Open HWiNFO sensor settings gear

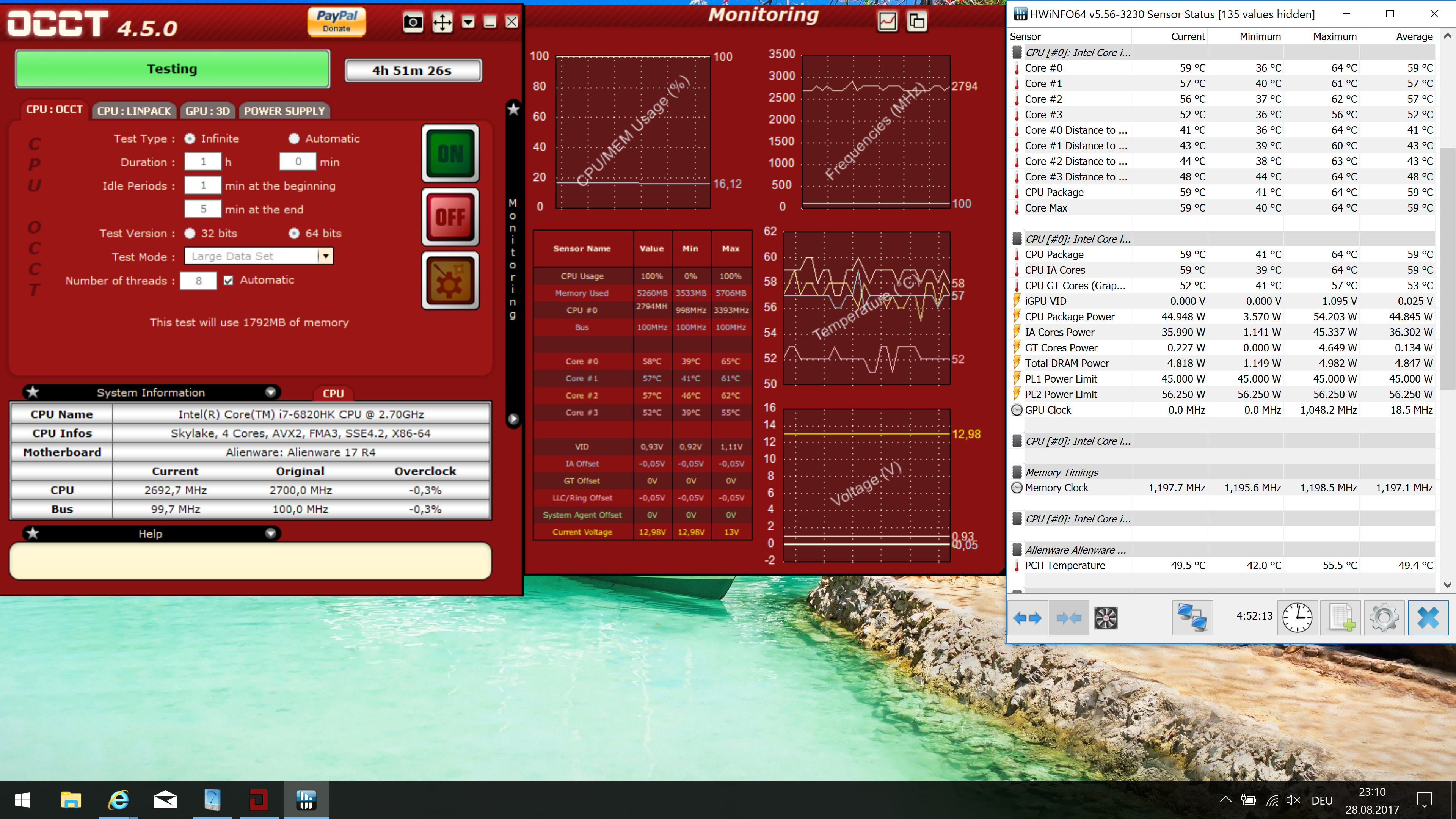[1384, 618]
